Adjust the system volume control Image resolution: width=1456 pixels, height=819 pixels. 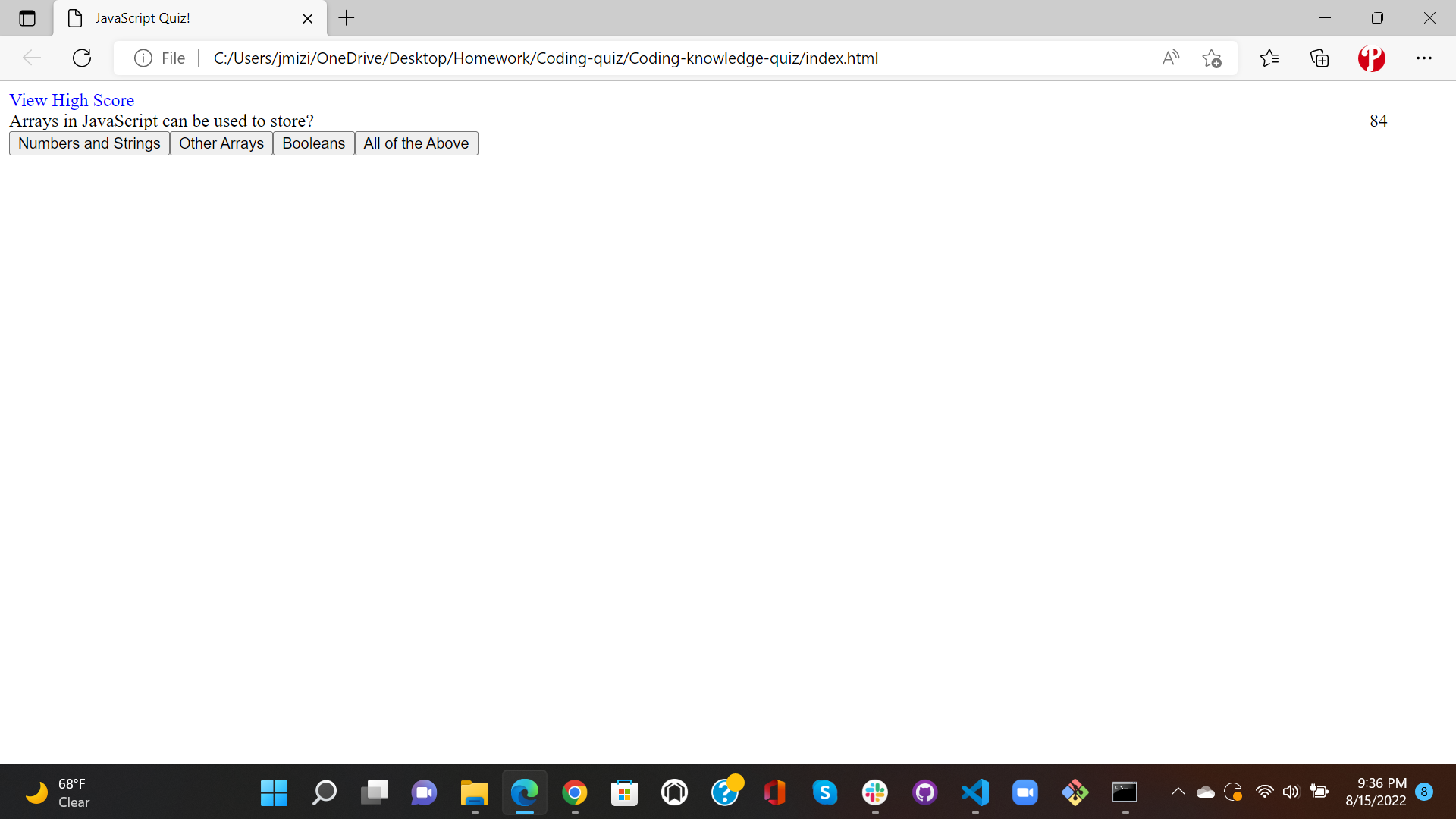coord(1292,792)
